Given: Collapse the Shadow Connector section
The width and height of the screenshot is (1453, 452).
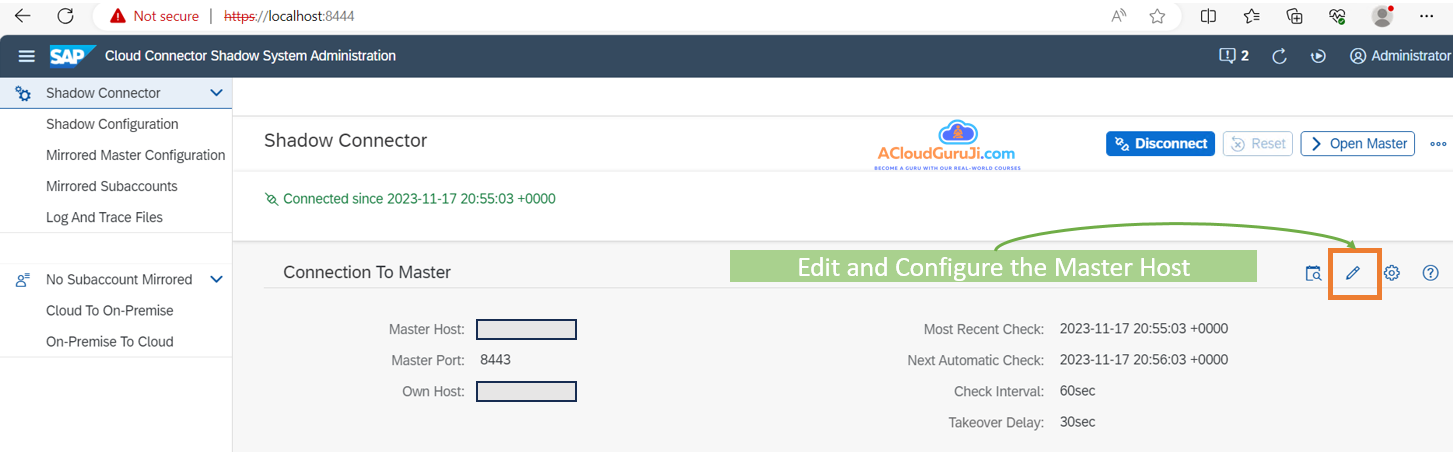Looking at the screenshot, I should [x=216, y=93].
